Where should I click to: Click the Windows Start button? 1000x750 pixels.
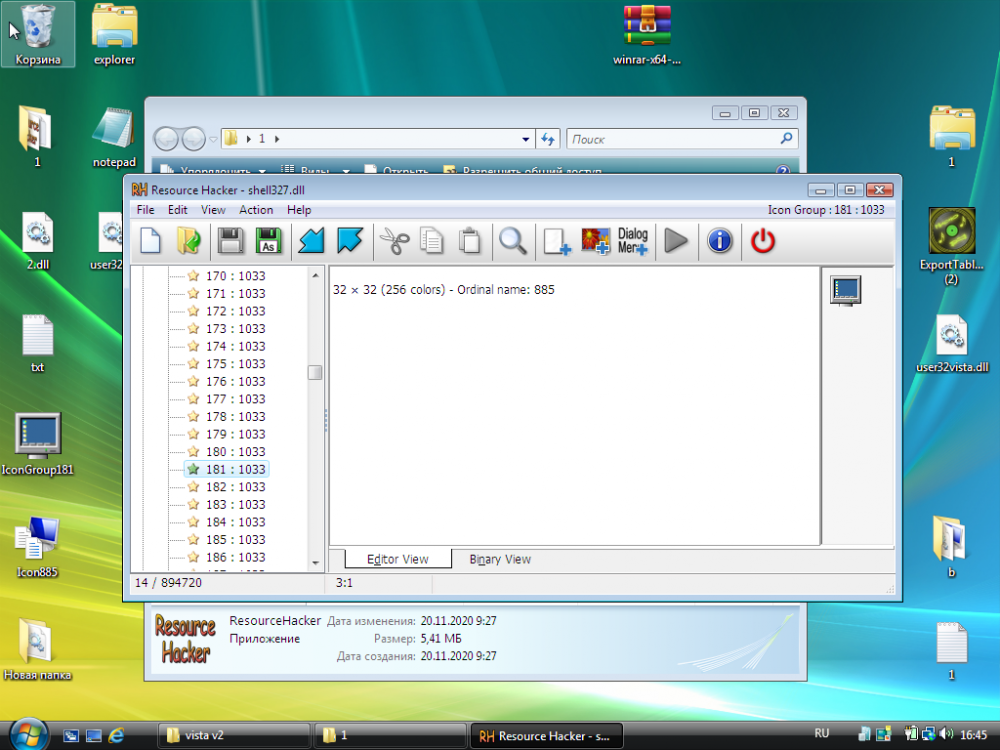(28, 733)
